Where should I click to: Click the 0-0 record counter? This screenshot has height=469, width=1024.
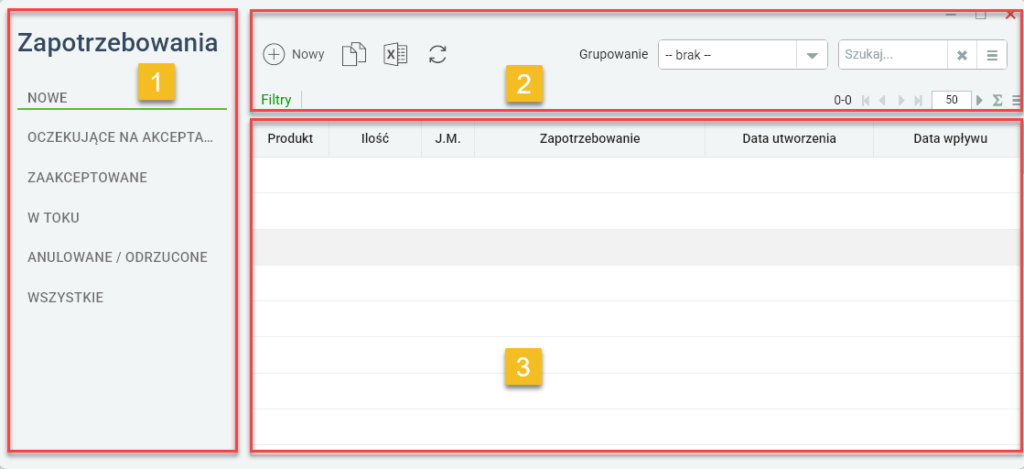click(843, 101)
